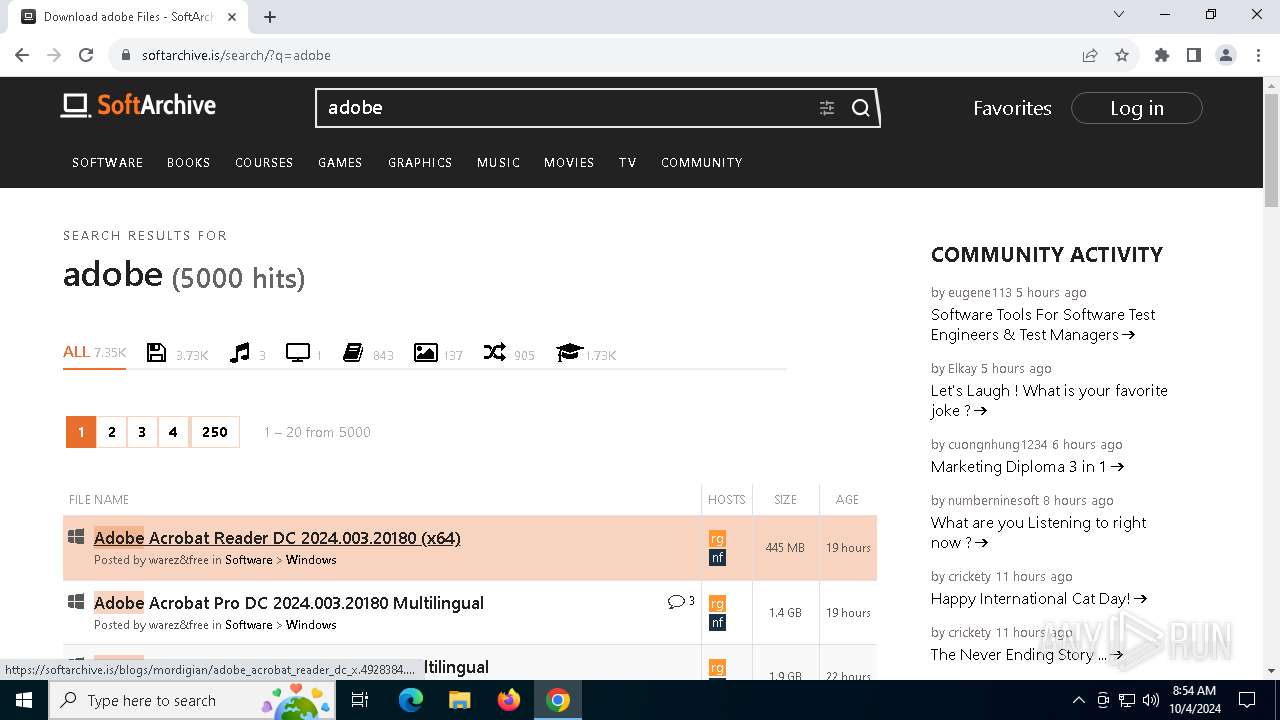The image size is (1280, 720).
Task: Open Windows notification center
Action: [1247, 700]
